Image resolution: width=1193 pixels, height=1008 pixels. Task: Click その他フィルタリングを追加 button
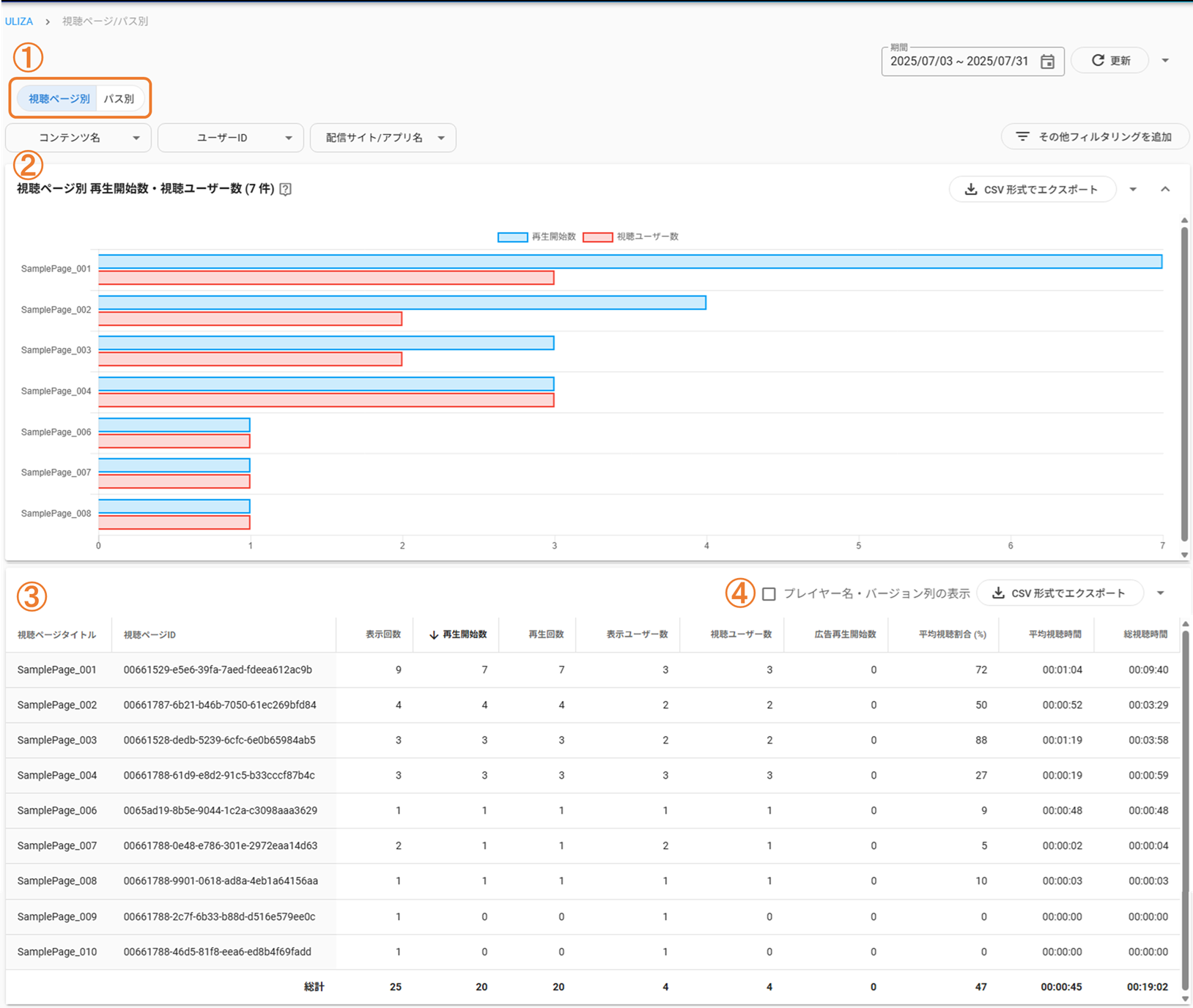pos(1095,137)
